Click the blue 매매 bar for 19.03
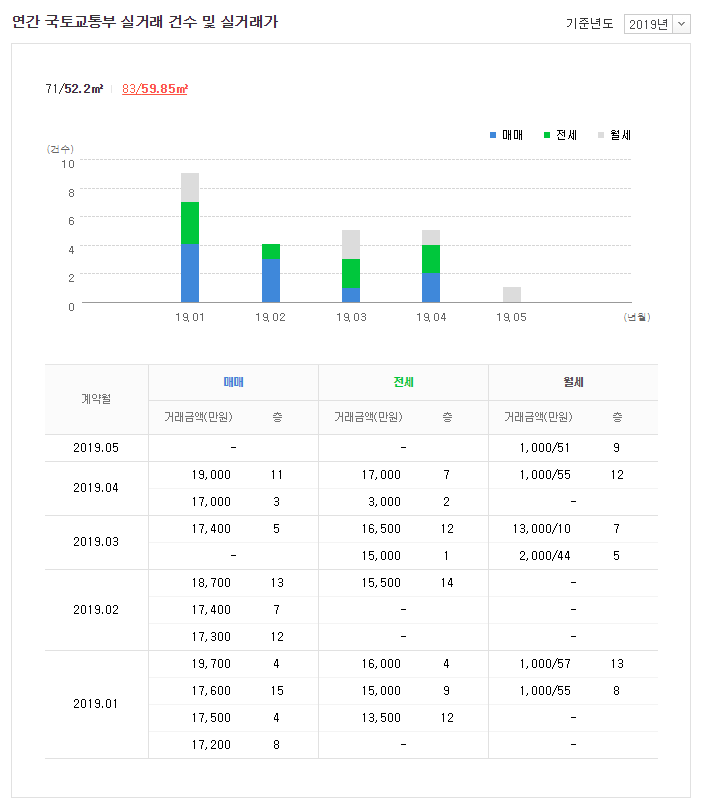This screenshot has height=810, width=701. pos(351,294)
